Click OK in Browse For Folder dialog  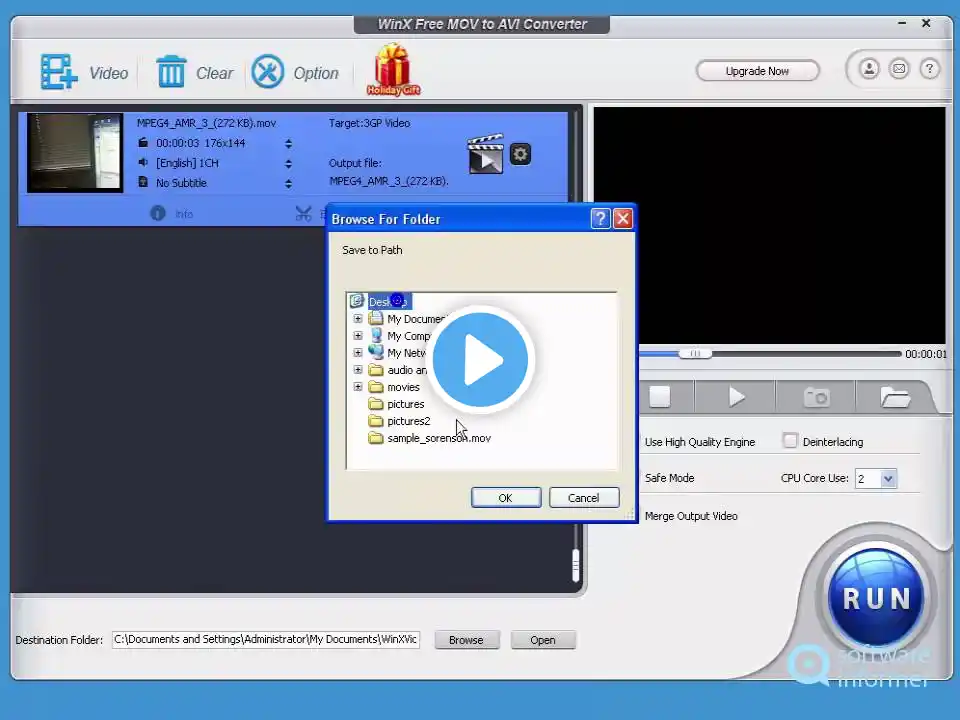click(x=505, y=498)
